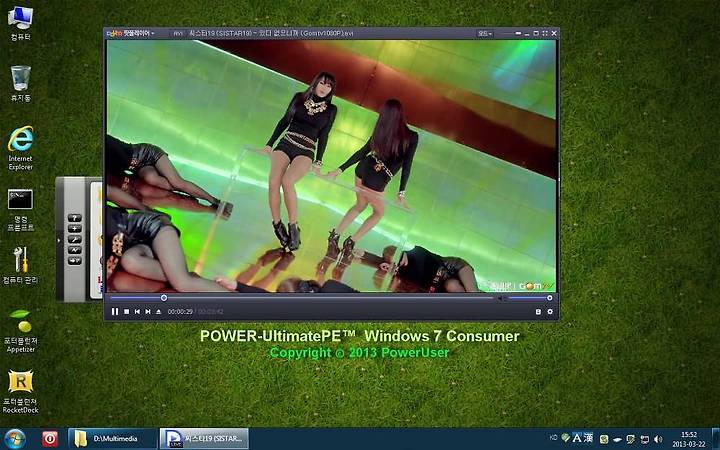
Task: Click the Show desktop strip
Action: pyautogui.click(x=715, y=439)
